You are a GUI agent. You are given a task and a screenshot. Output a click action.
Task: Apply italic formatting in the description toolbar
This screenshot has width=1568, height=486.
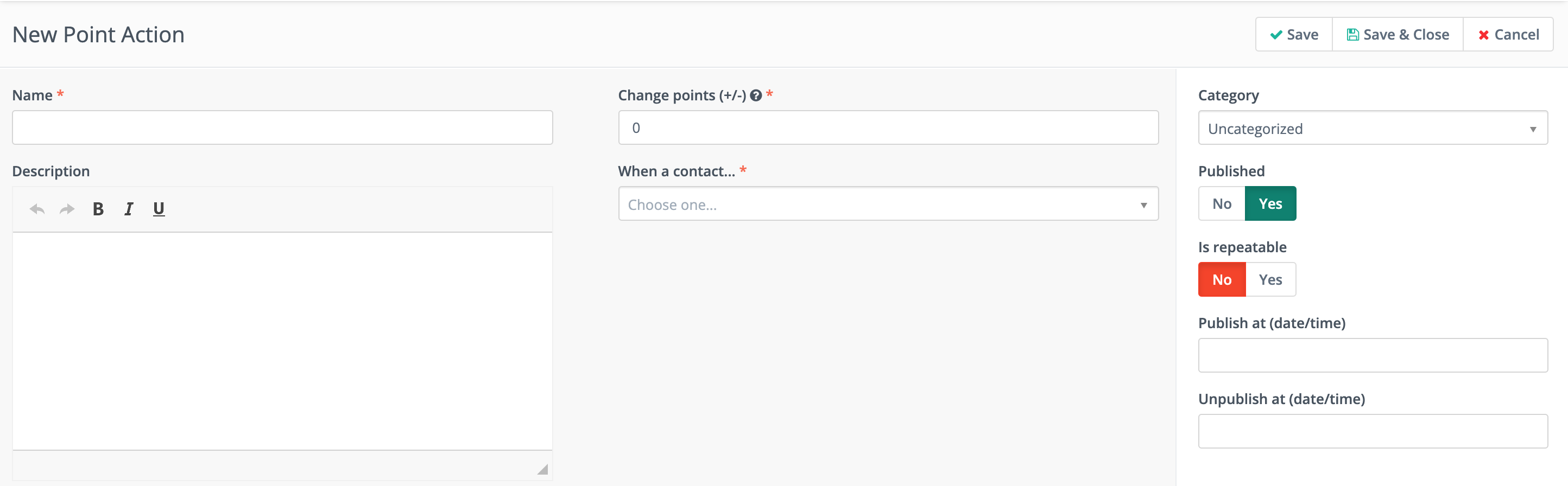click(x=129, y=209)
